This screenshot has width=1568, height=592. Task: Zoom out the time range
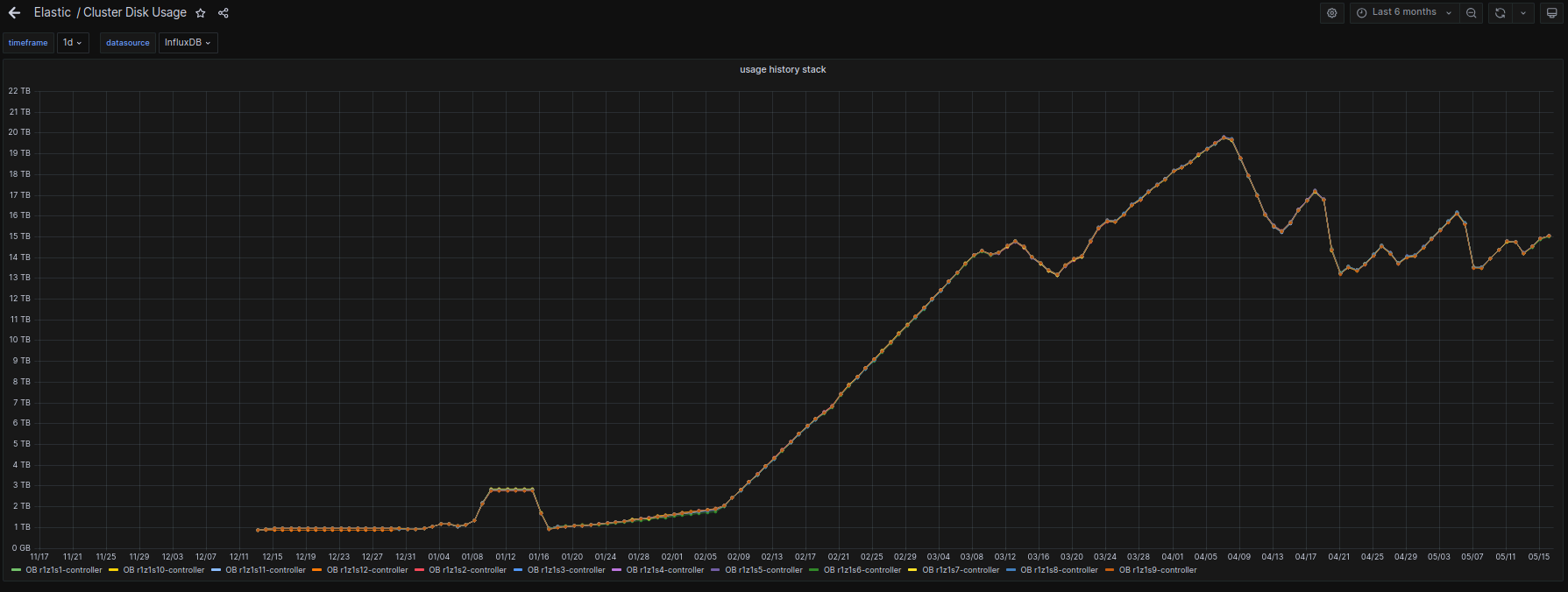pos(1471,13)
